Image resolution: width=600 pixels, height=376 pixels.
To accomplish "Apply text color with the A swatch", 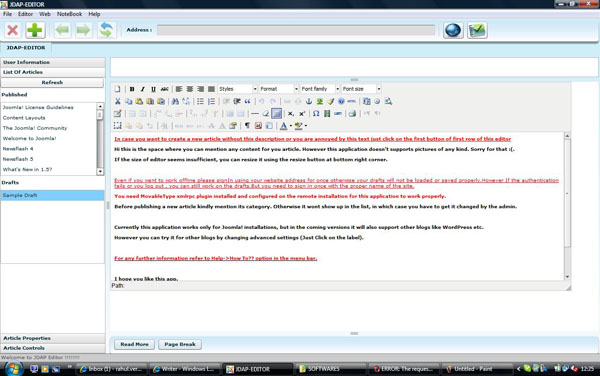I will point(284,126).
